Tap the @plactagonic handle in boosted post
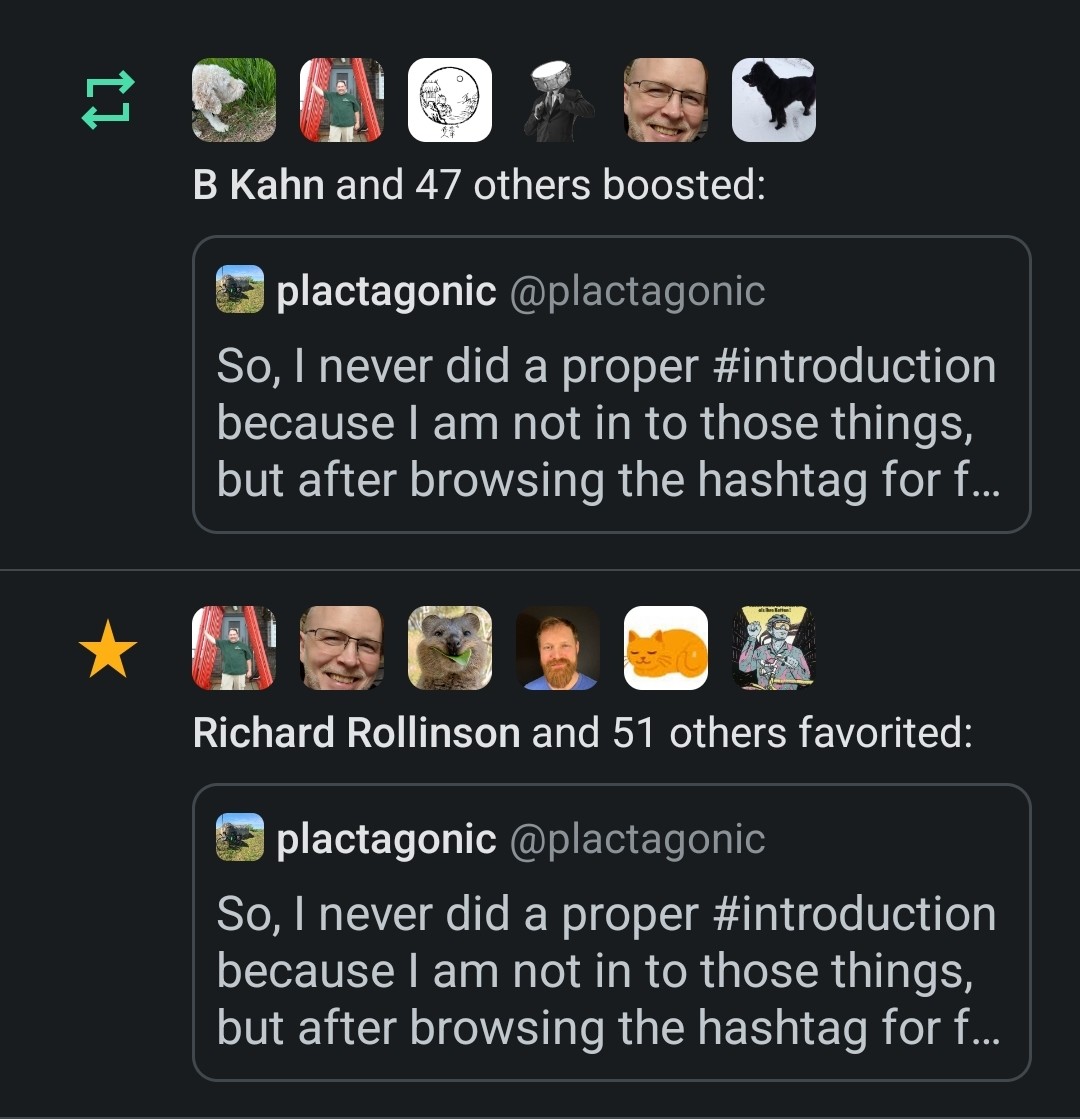This screenshot has width=1080, height=1119. coord(637,291)
